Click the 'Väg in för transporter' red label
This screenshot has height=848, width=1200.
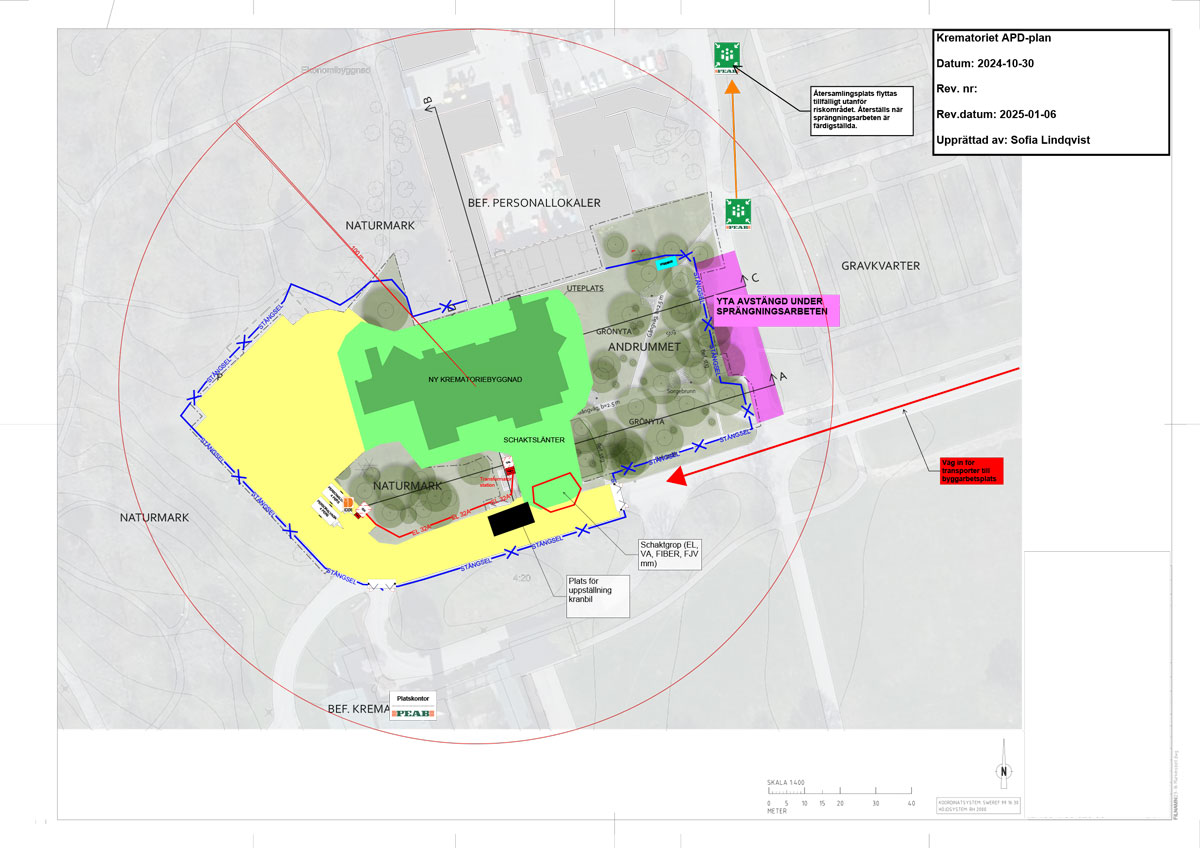(972, 470)
